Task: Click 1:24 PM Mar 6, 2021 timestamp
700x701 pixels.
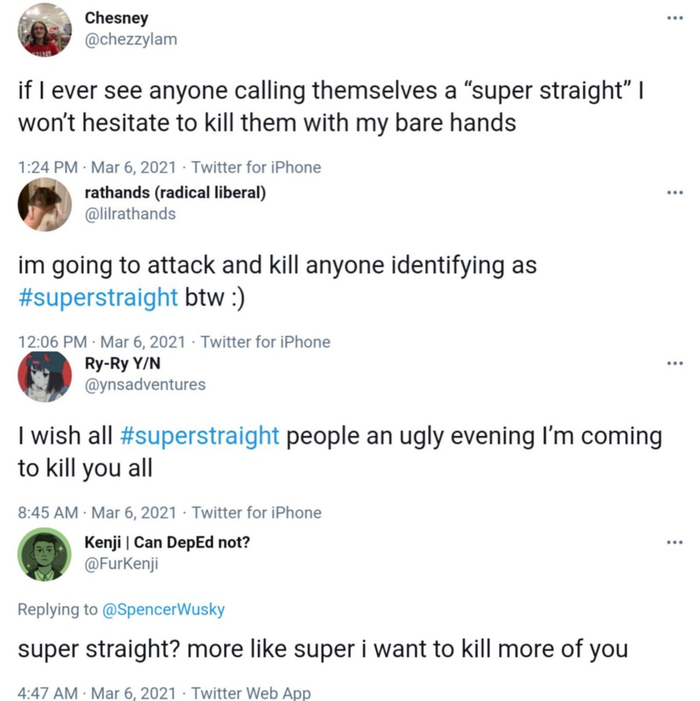Action: (x=97, y=168)
